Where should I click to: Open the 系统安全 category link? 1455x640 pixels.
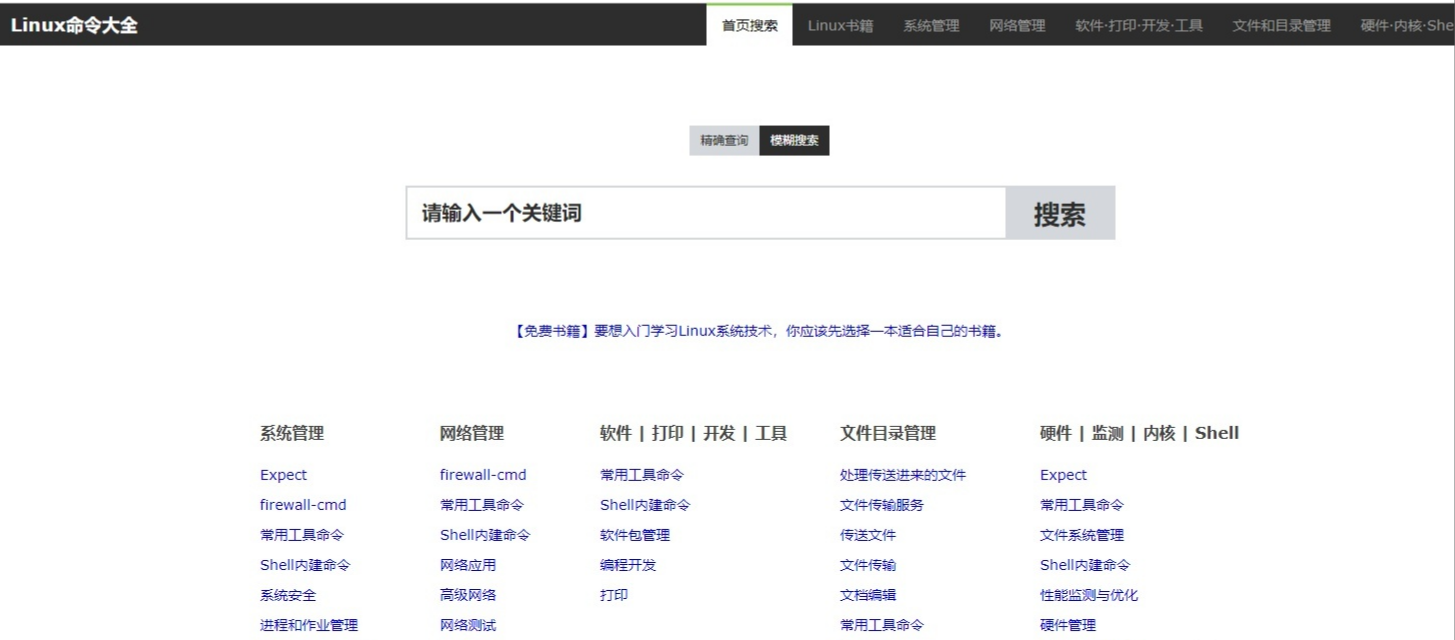(x=288, y=595)
